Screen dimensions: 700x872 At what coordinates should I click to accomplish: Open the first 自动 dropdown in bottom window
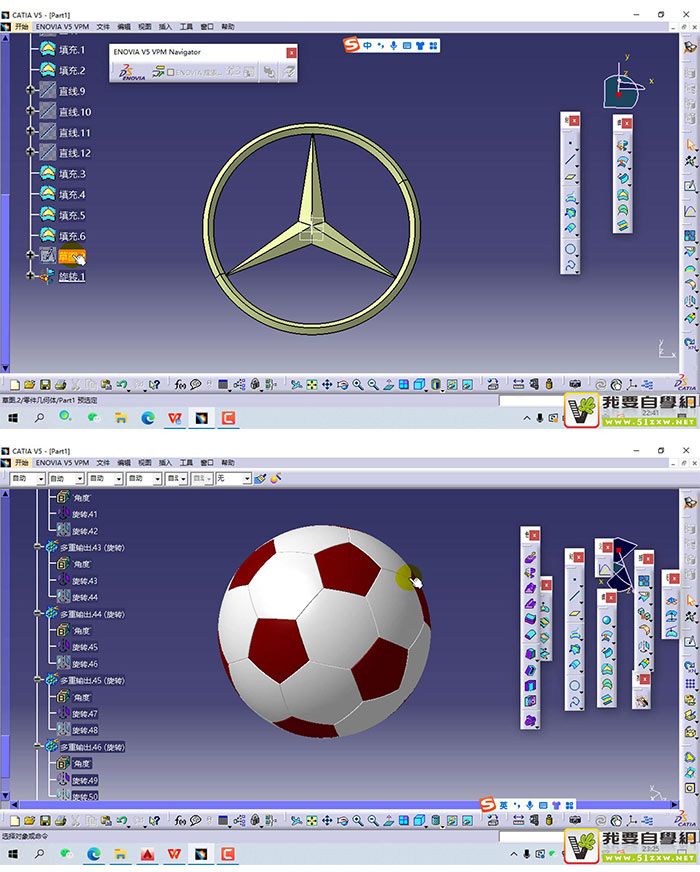coord(41,479)
